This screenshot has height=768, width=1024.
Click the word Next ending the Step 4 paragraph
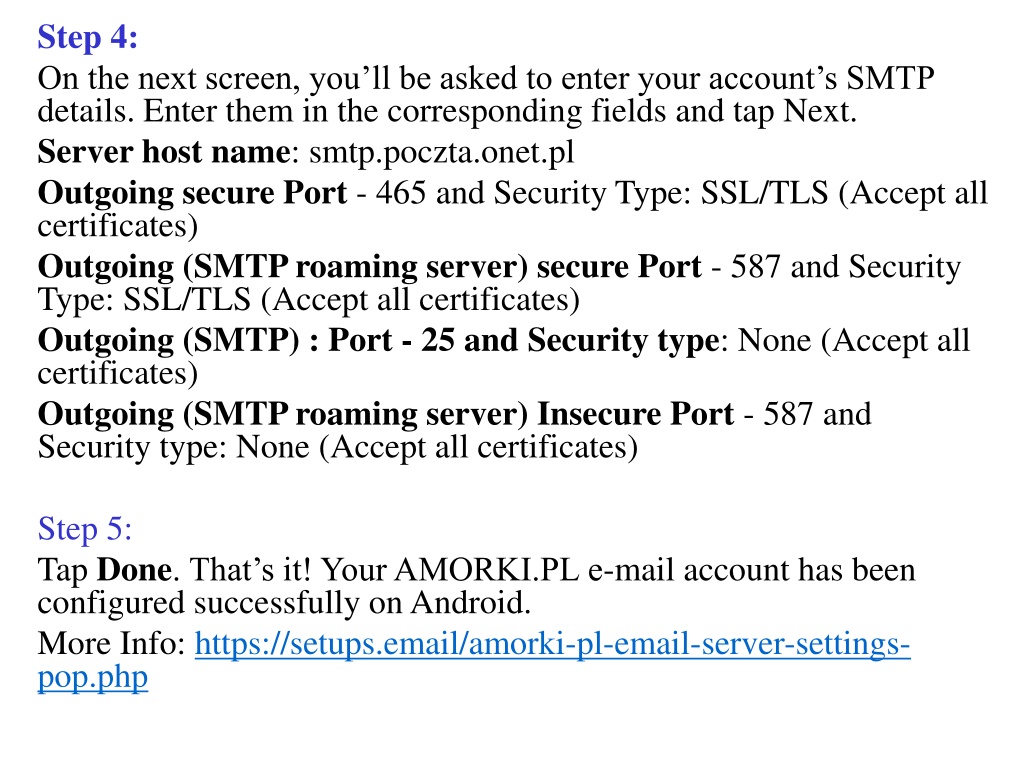[819, 112]
